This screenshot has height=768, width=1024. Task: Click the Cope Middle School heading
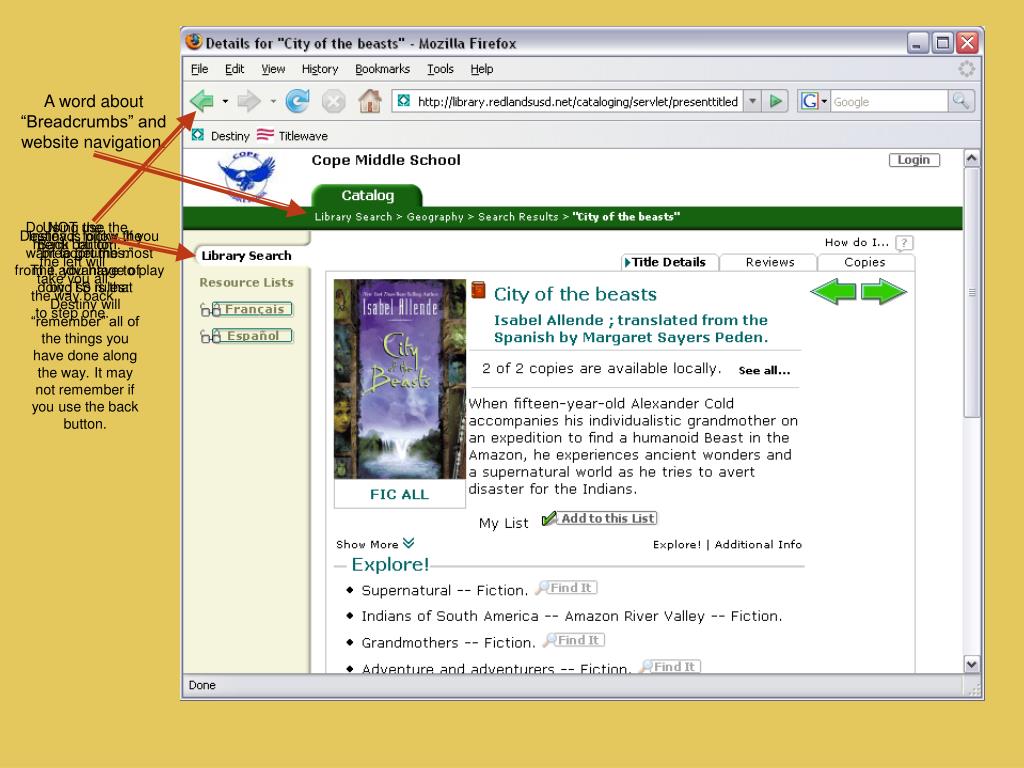tap(386, 160)
